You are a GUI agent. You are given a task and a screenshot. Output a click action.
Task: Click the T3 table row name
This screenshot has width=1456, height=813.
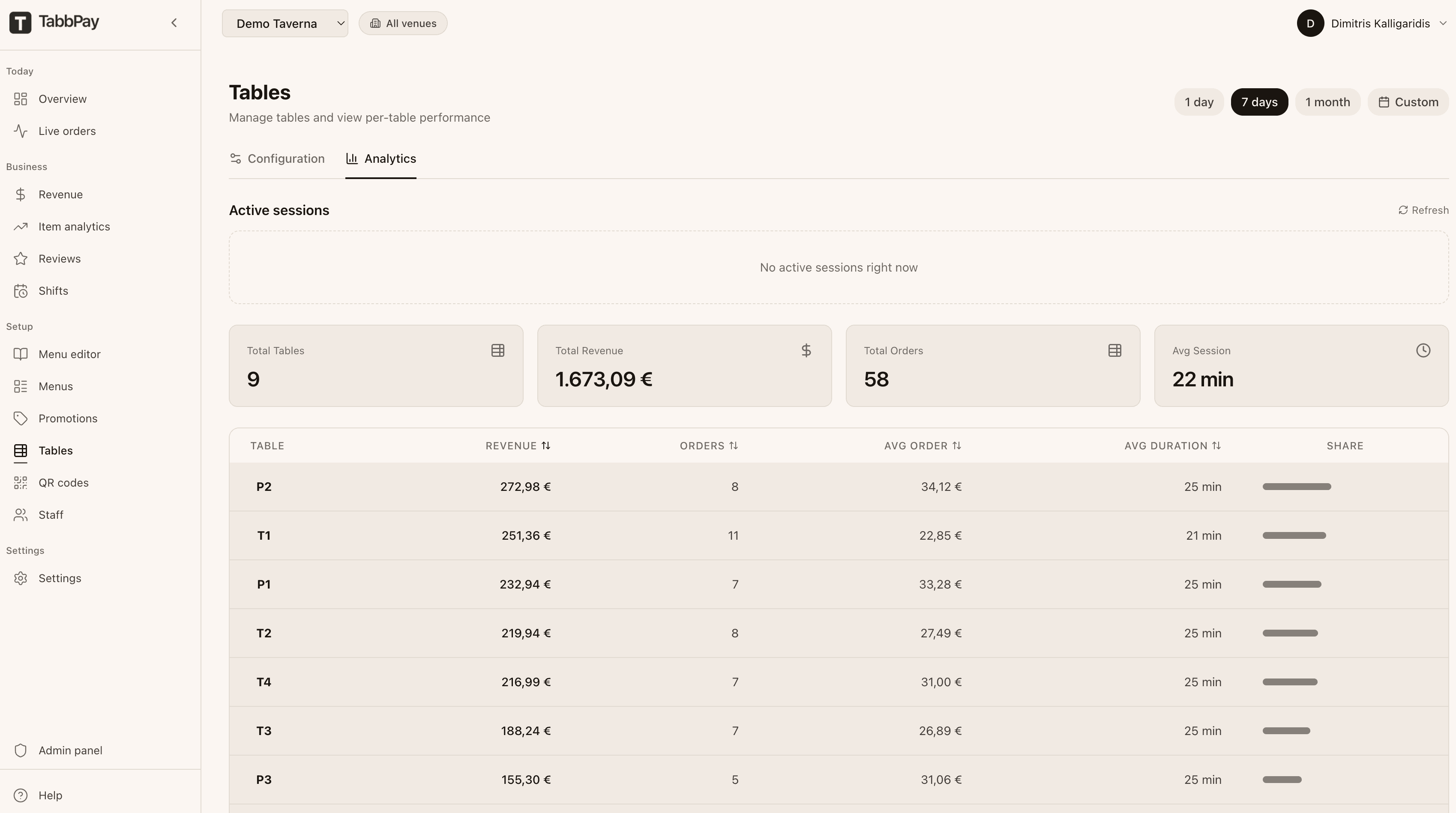(x=264, y=731)
